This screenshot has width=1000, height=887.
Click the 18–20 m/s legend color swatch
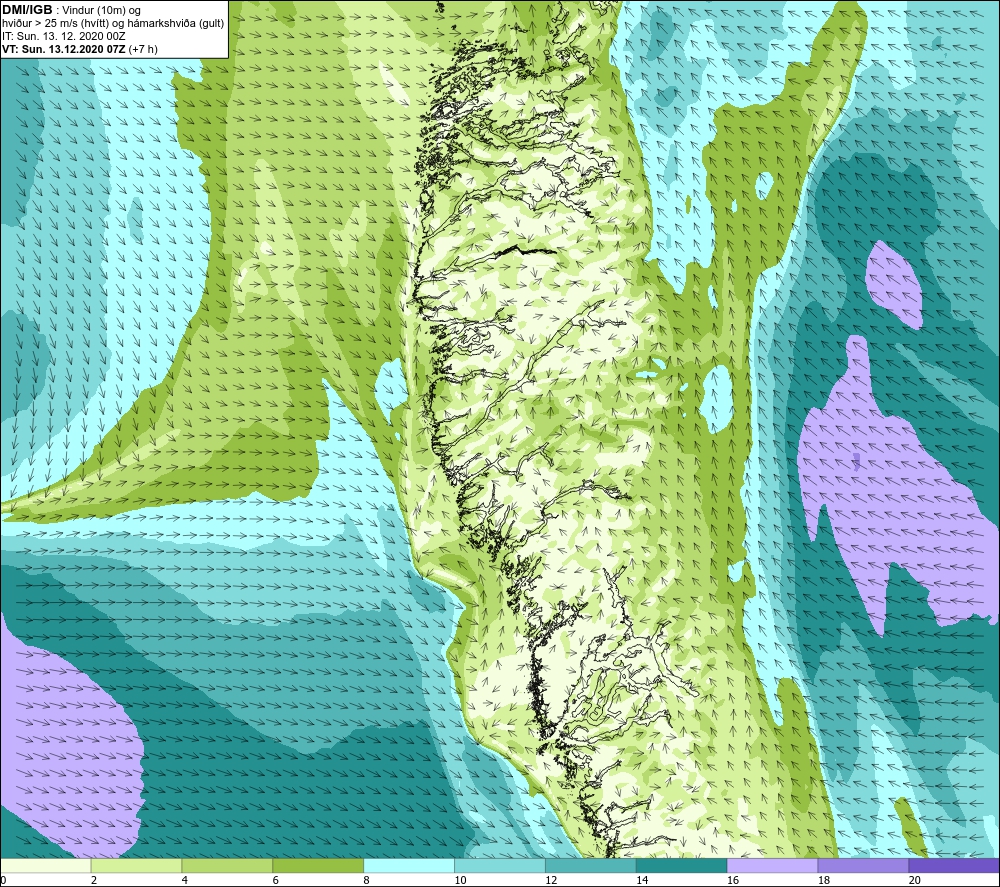click(864, 866)
